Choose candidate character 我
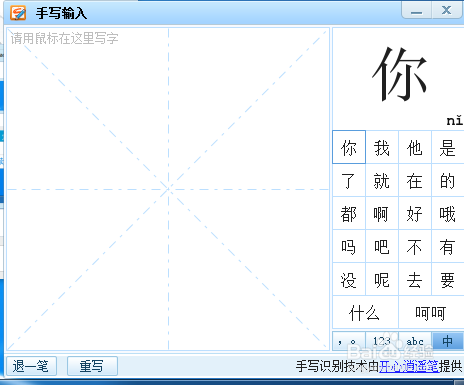464x385 pixels. (x=382, y=147)
